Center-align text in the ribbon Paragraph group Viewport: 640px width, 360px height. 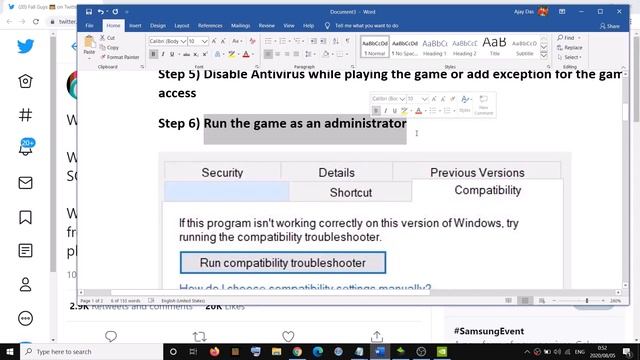(278, 54)
